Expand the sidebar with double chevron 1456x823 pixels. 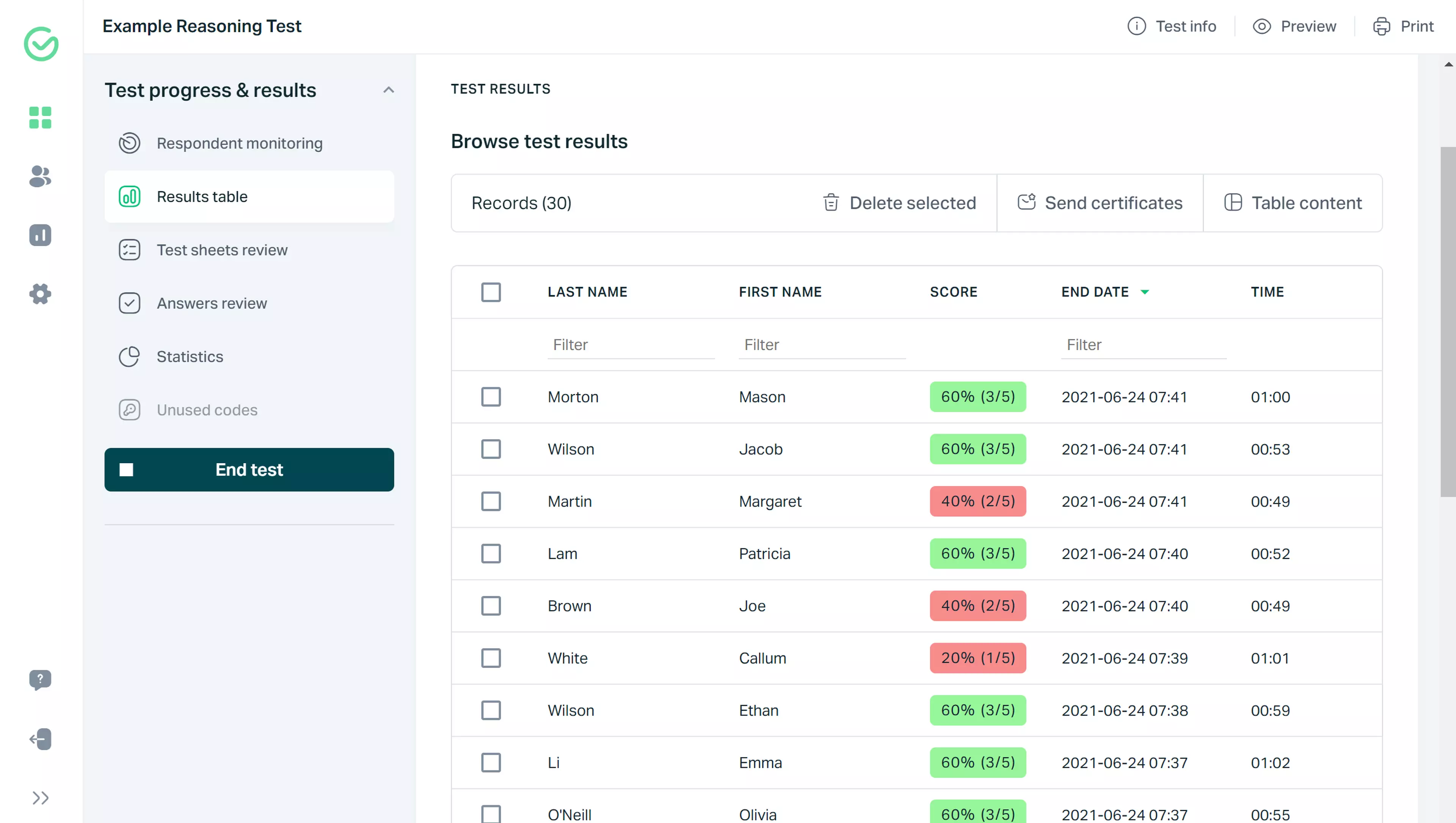[x=40, y=798]
